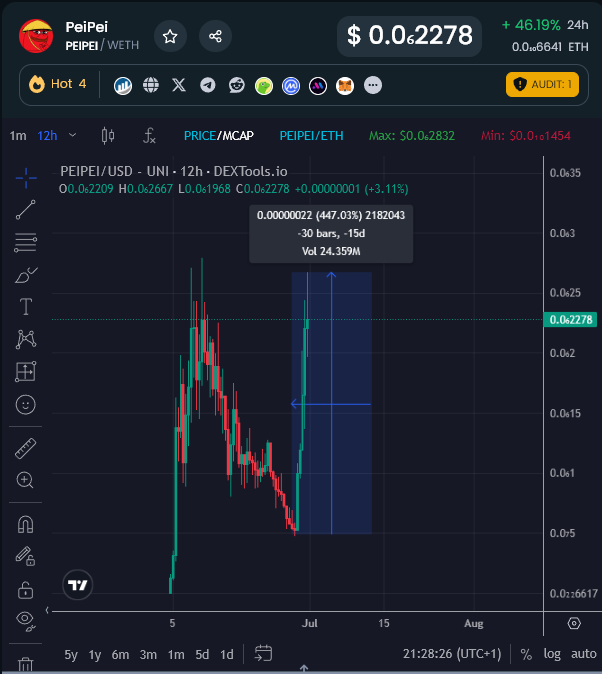
Task: Click the PeiPei token logo
Action: (x=36, y=36)
